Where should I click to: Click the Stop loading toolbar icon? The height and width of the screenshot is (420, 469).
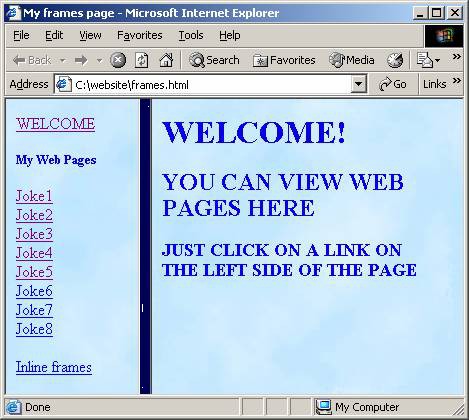tap(118, 60)
